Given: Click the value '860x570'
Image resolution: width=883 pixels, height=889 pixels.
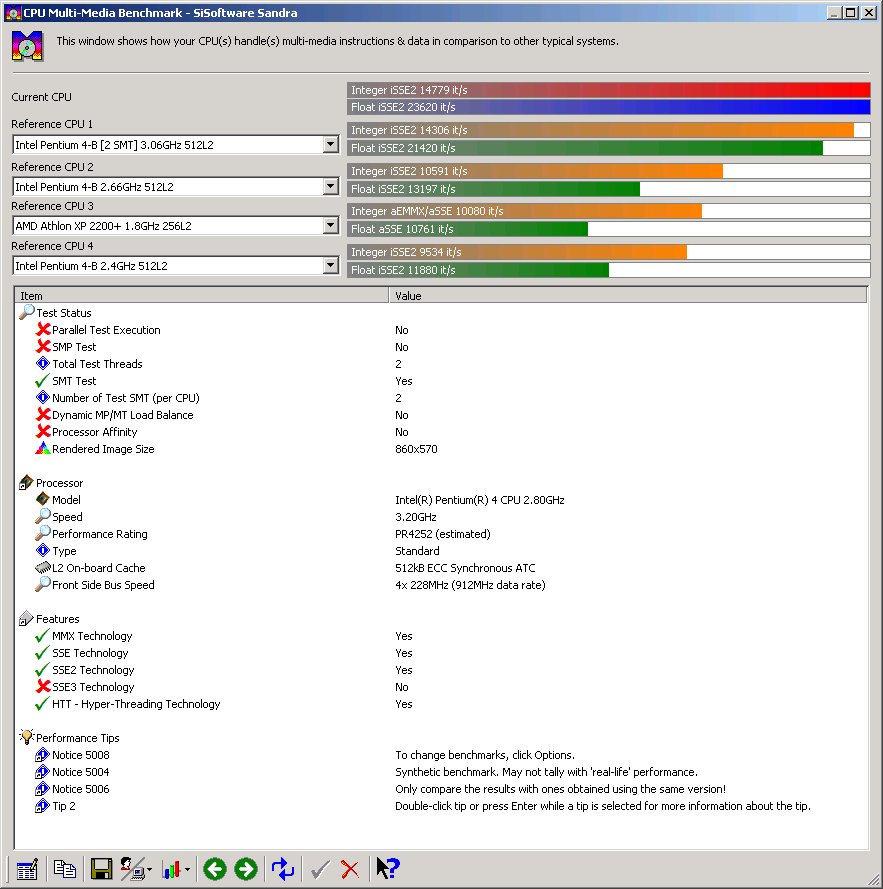Looking at the screenshot, I should [x=416, y=449].
